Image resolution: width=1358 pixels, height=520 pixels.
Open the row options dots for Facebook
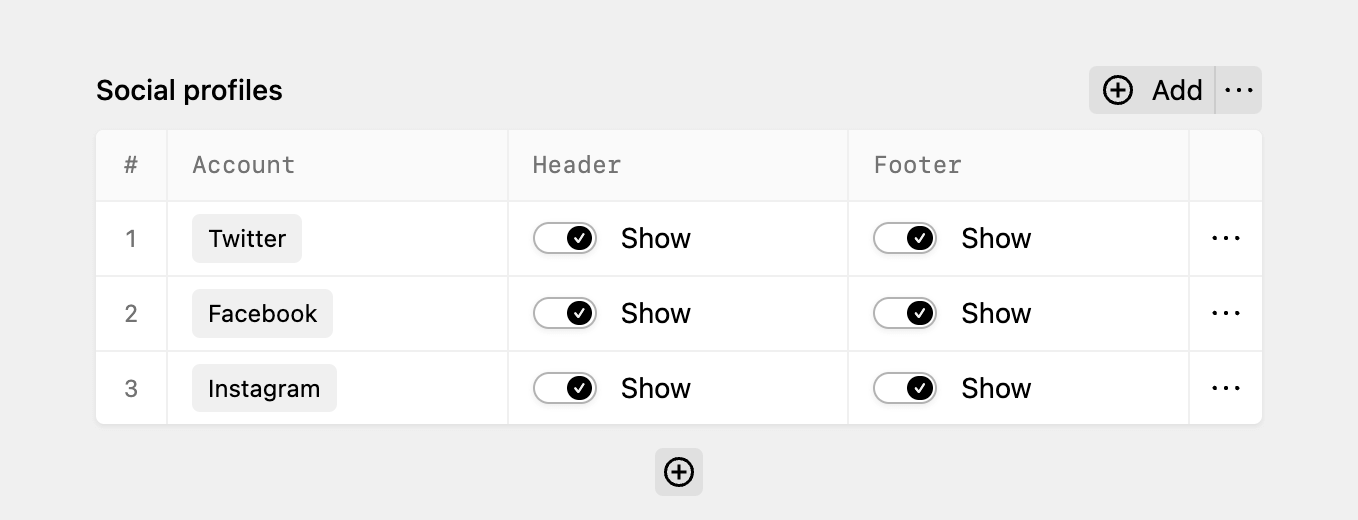click(1226, 313)
